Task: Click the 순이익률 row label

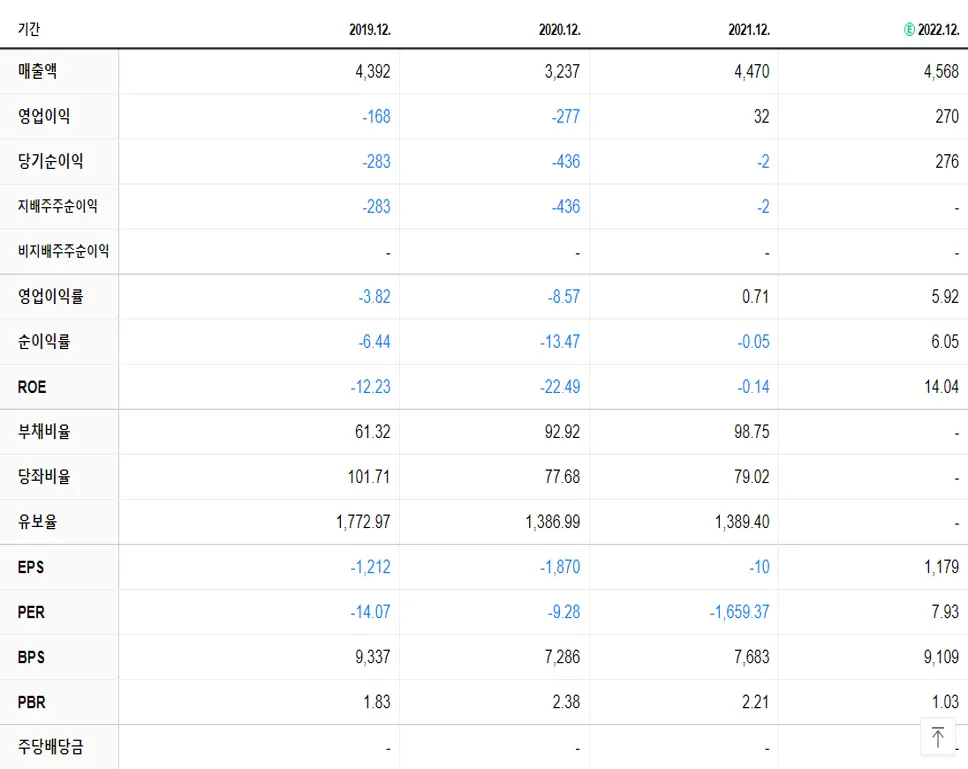Action: point(44,341)
